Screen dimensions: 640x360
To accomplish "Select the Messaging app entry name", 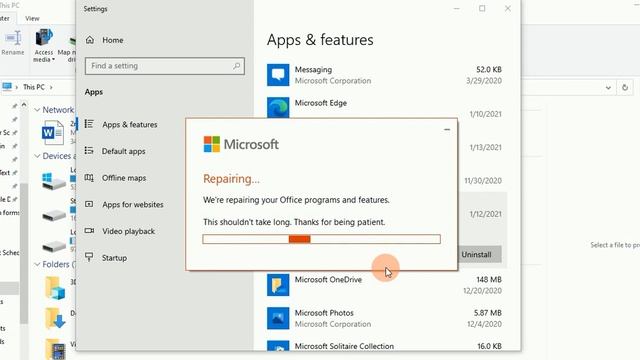I will [313, 70].
